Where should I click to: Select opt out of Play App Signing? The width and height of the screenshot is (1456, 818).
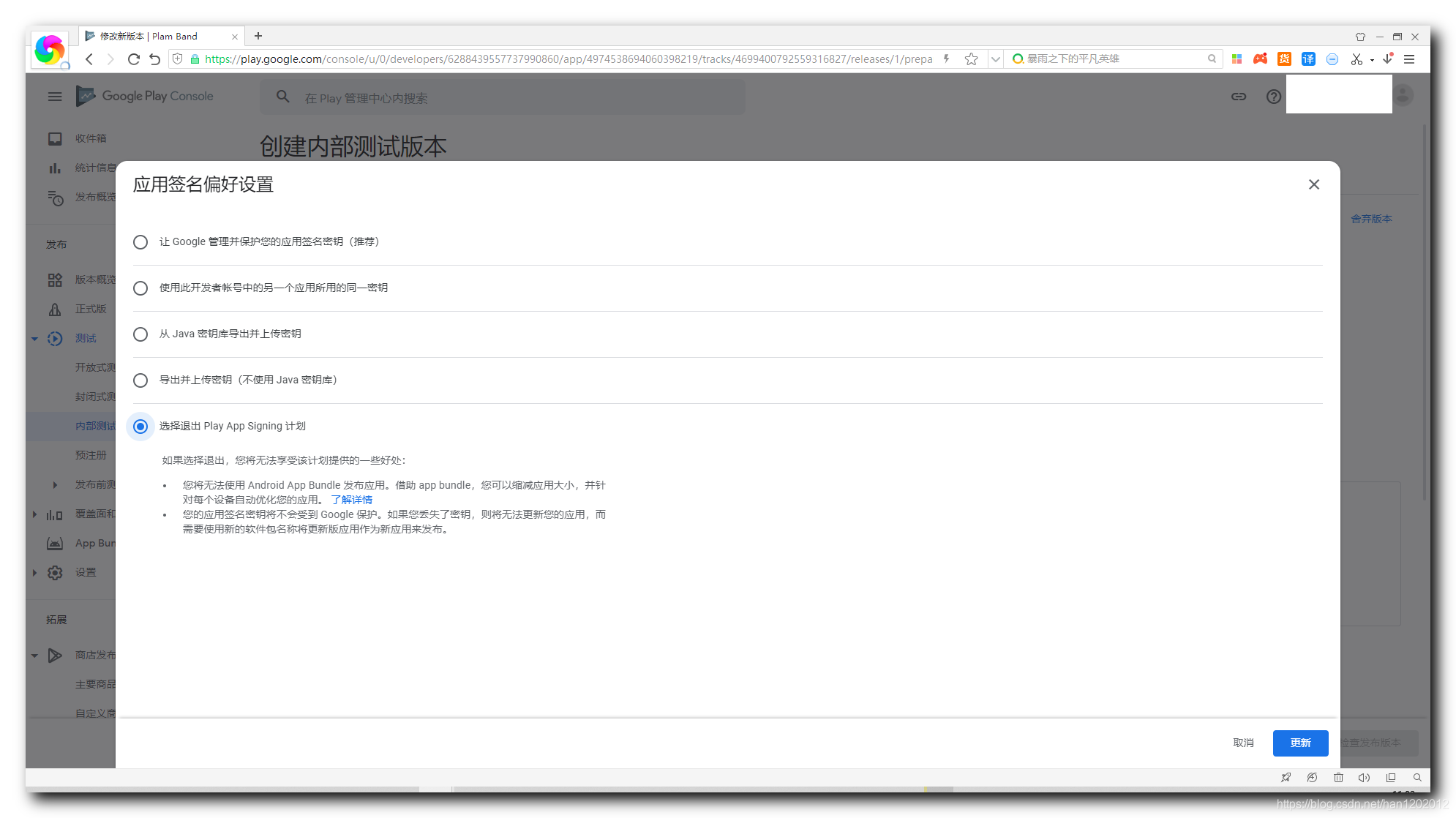click(140, 427)
